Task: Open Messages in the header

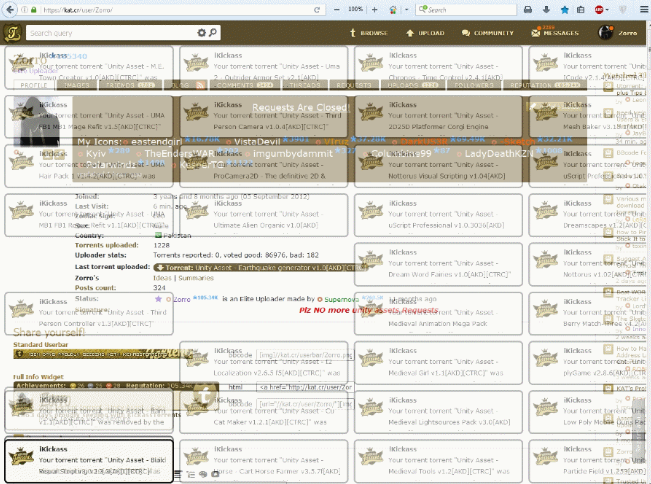Action: pyautogui.click(x=555, y=32)
